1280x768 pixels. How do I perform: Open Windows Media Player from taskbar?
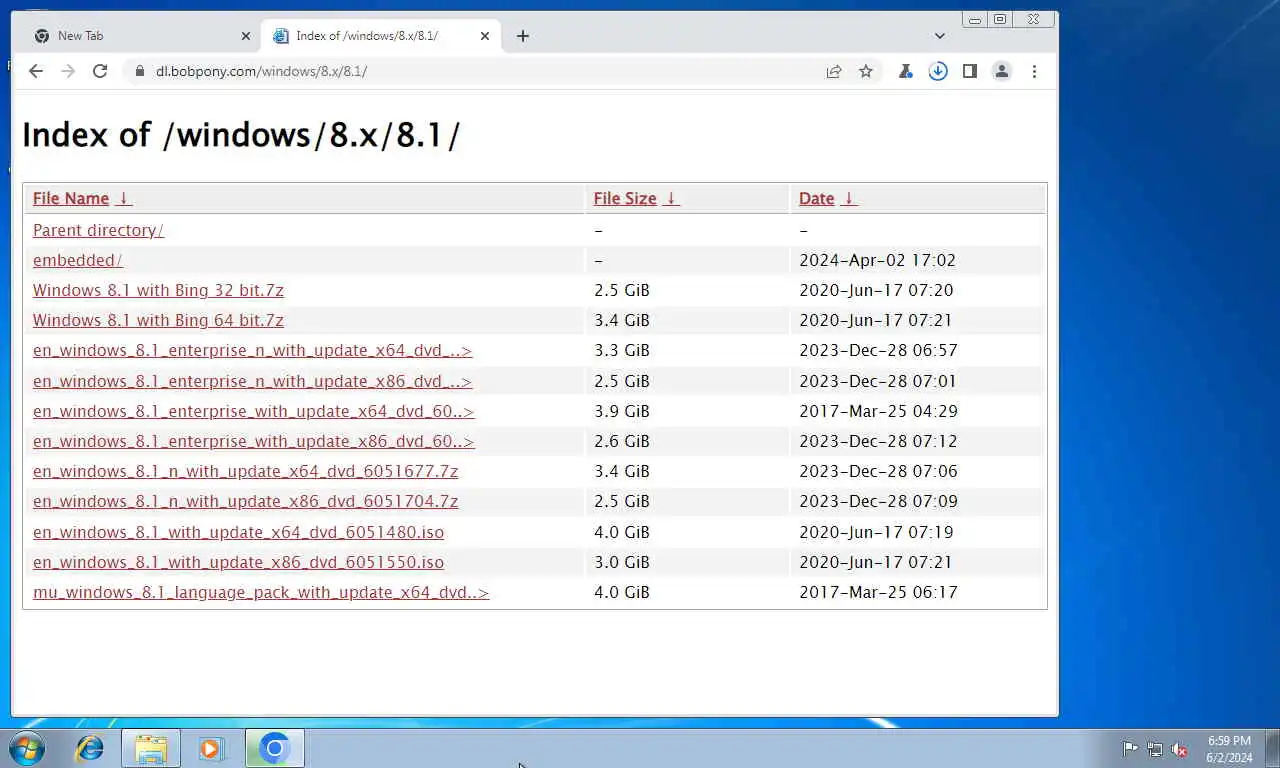point(211,748)
